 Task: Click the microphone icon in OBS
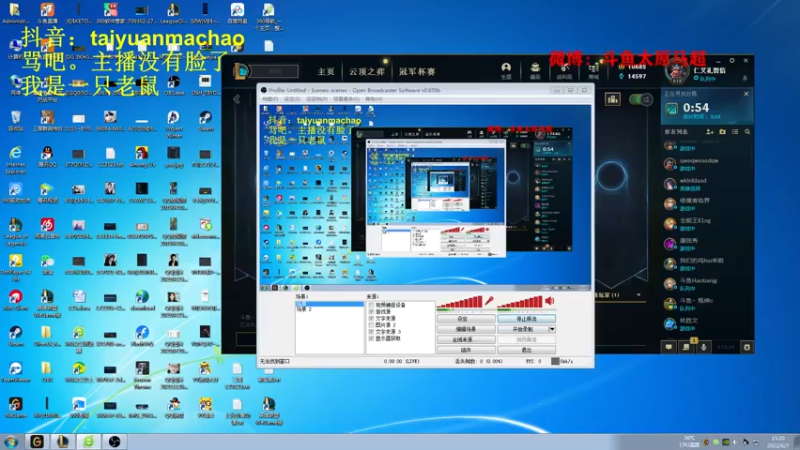(489, 301)
